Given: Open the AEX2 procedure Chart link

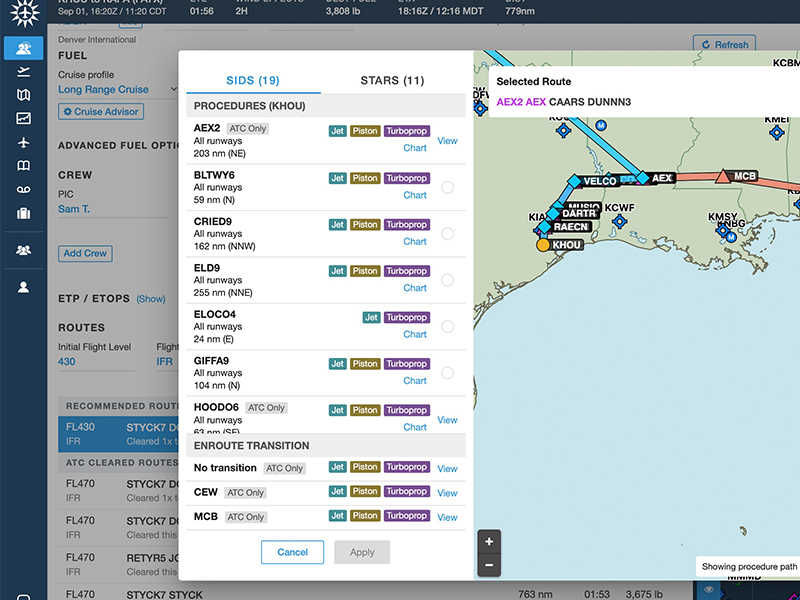Looking at the screenshot, I should click(x=415, y=148).
